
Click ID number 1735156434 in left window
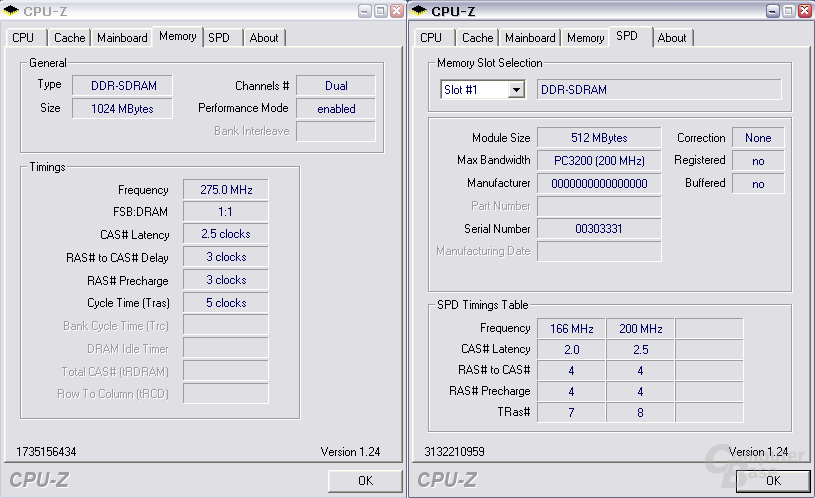click(46, 452)
